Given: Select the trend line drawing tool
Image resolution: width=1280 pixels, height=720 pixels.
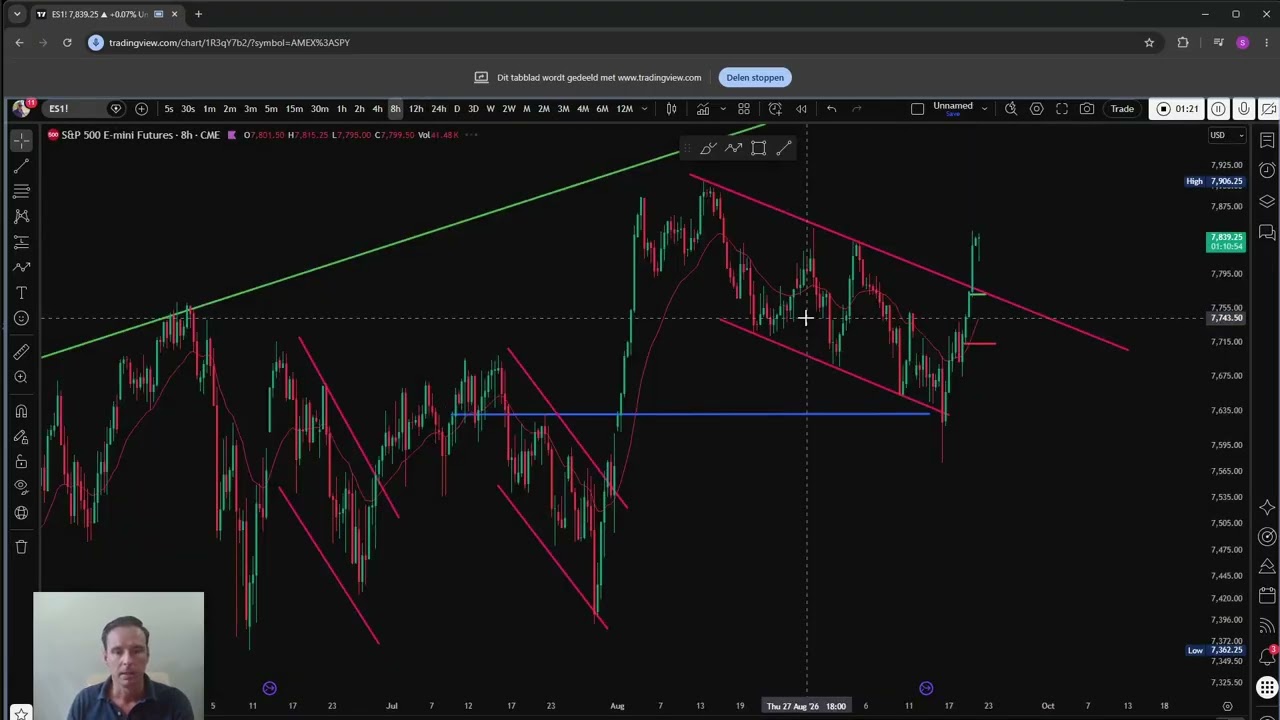Looking at the screenshot, I should pyautogui.click(x=21, y=166).
